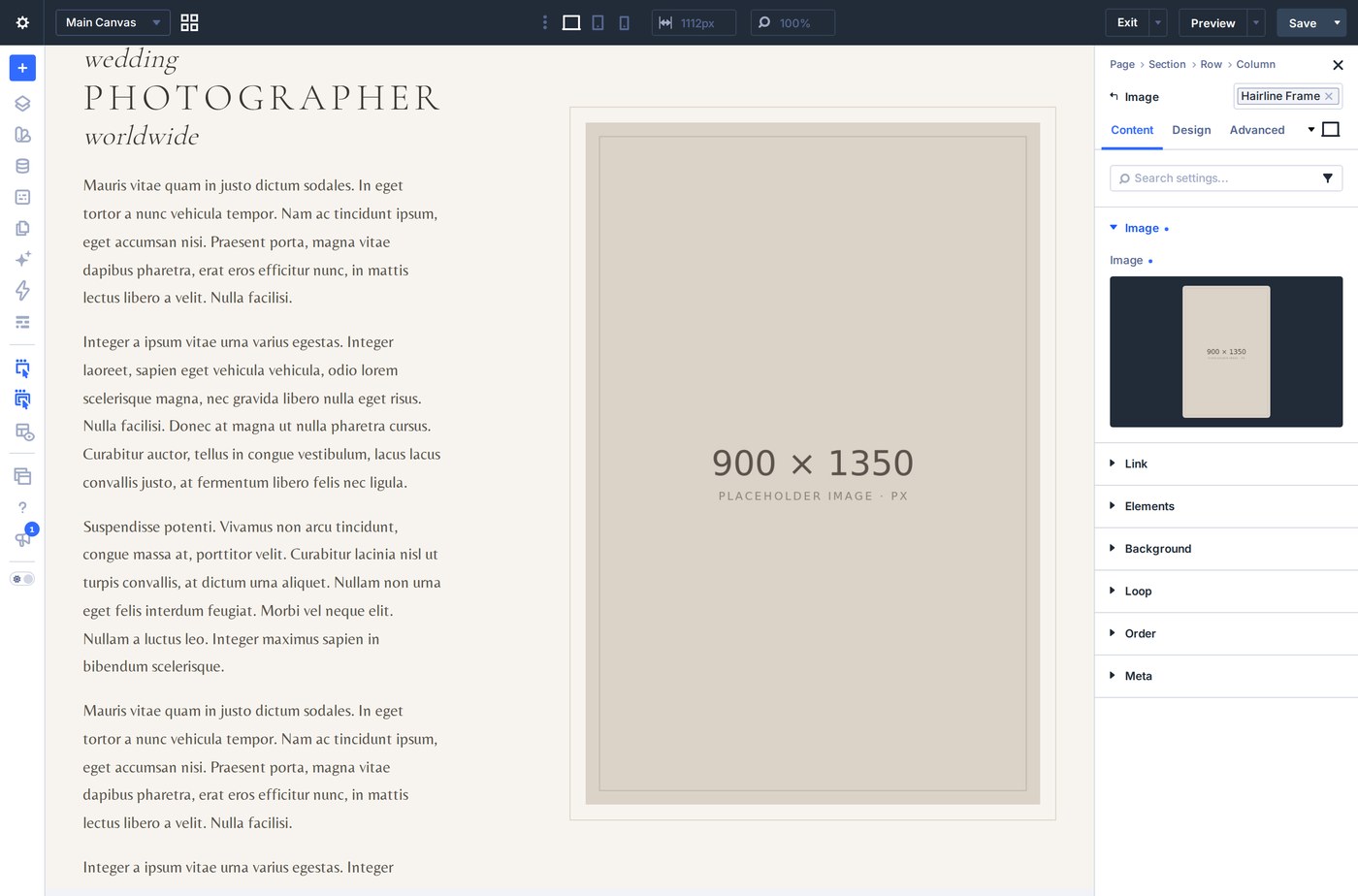Click the image thumbnail in the settings panel

(x=1226, y=352)
